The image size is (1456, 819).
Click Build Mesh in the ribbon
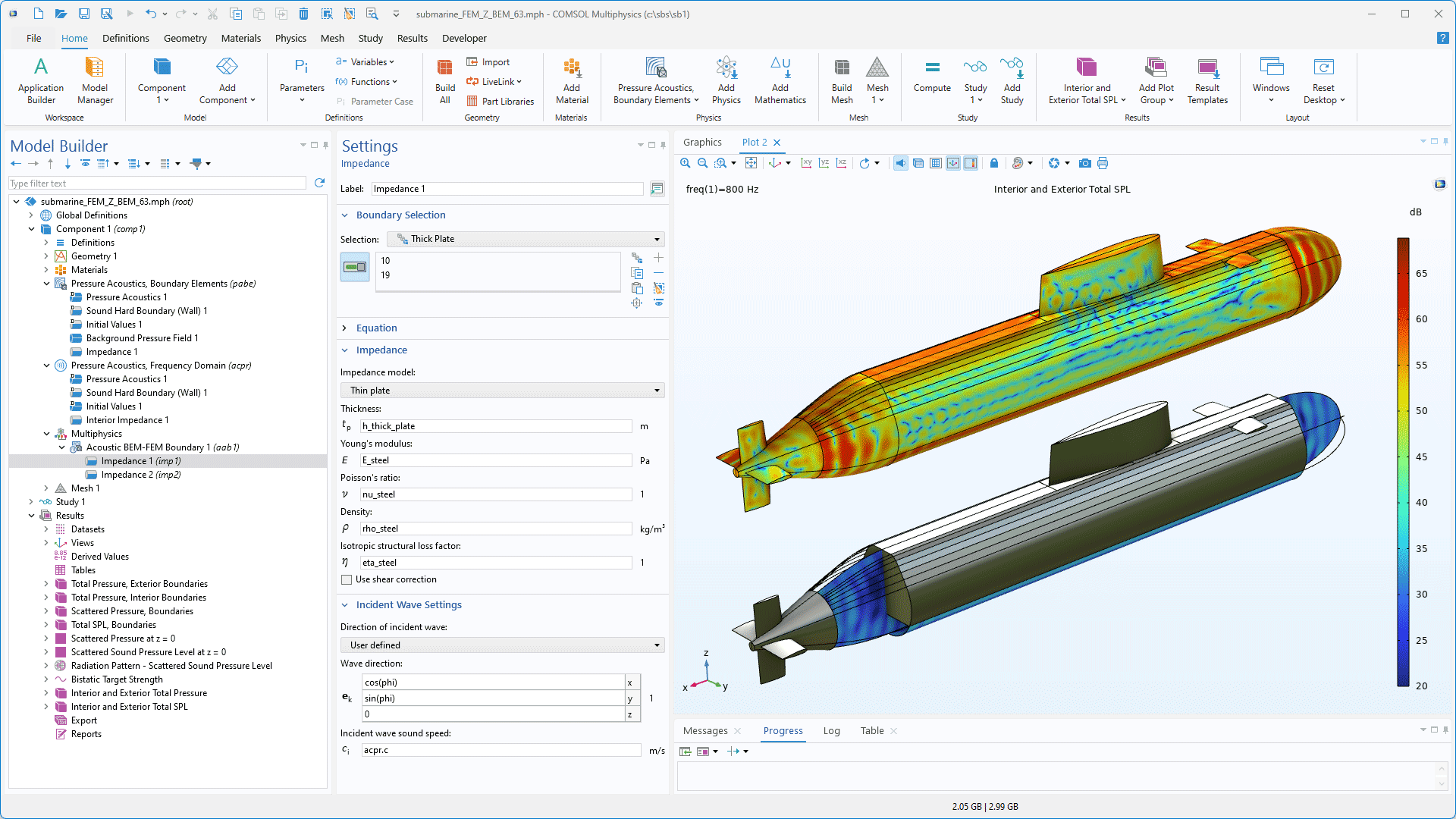point(842,80)
